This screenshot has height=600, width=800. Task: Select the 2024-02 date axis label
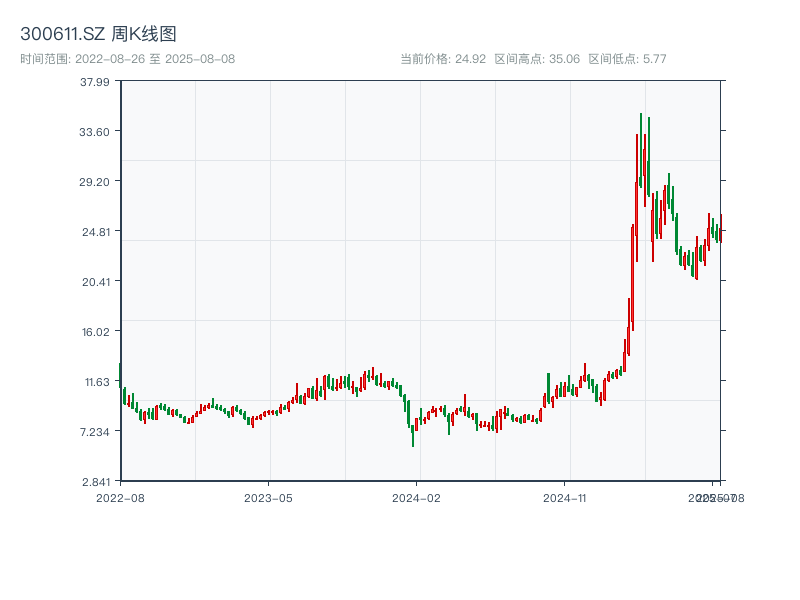[417, 497]
